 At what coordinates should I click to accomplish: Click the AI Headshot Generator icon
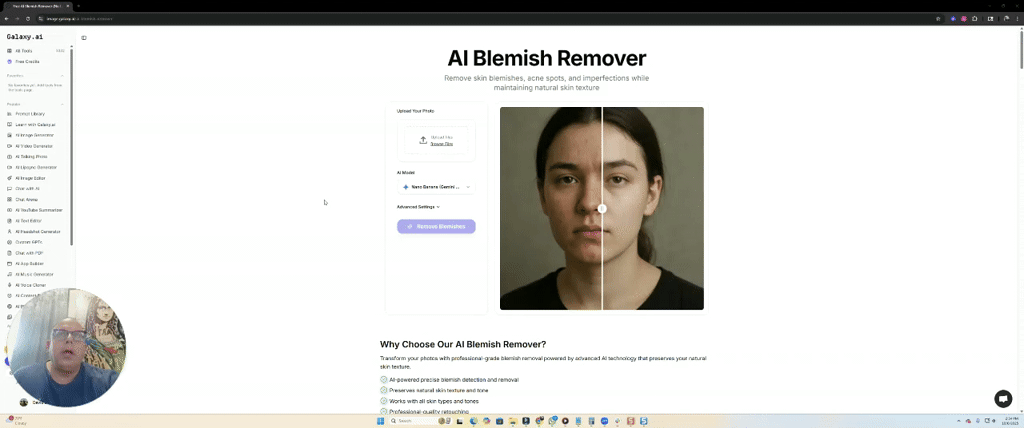point(9,231)
